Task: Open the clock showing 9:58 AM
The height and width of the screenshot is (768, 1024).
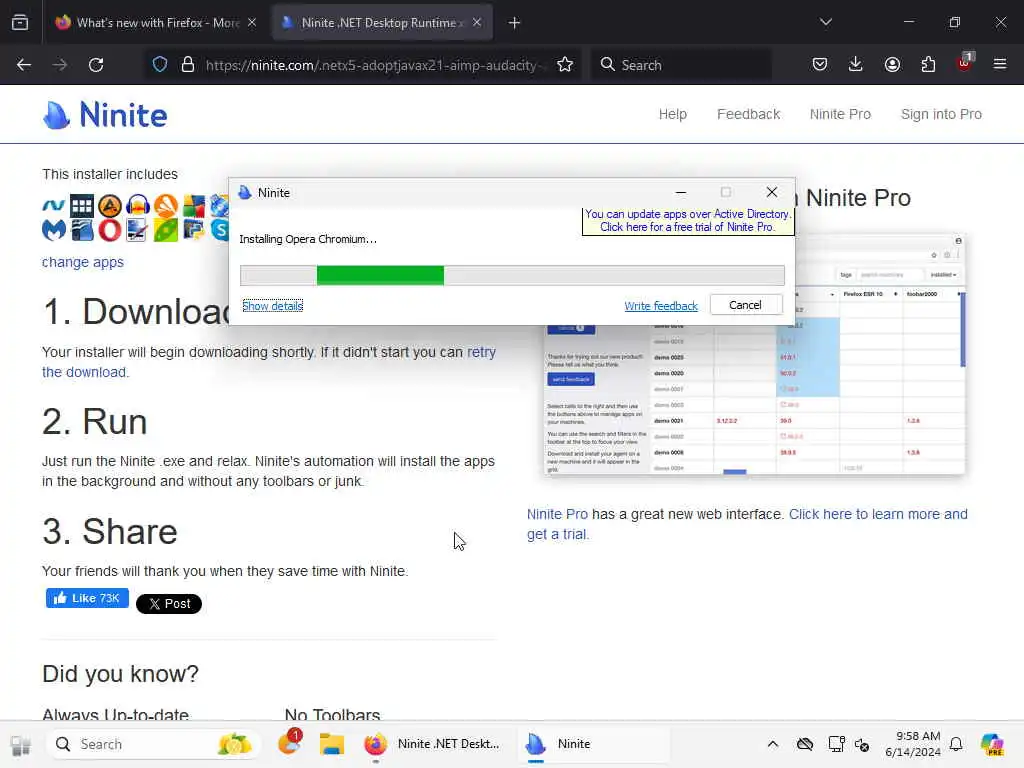Action: (912, 744)
